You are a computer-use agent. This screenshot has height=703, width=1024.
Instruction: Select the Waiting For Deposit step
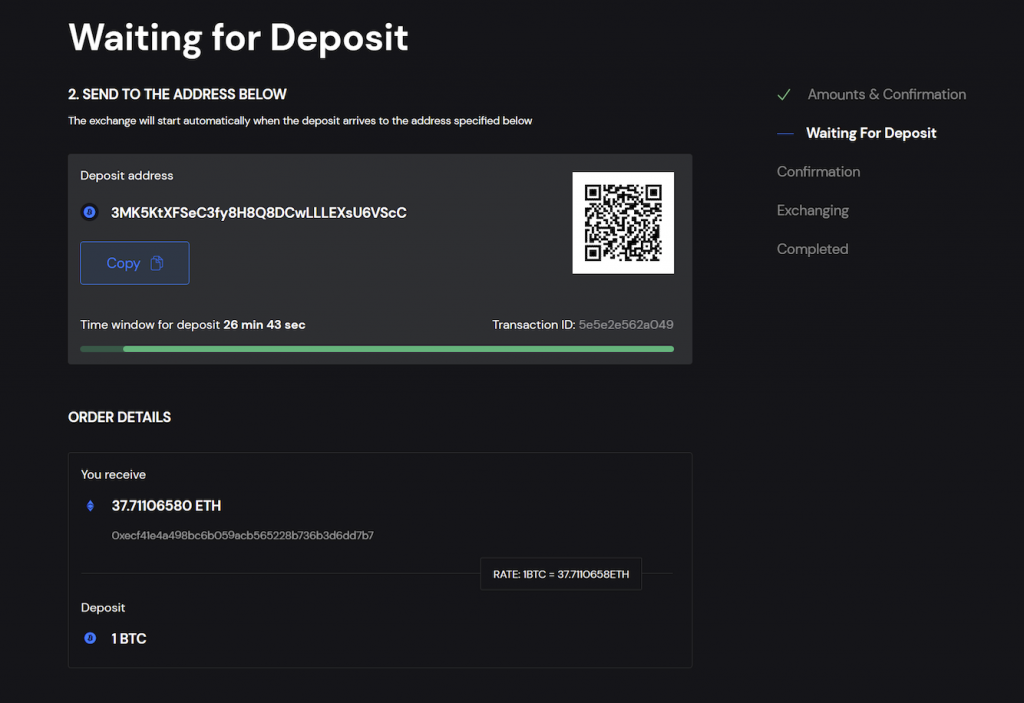pos(871,133)
